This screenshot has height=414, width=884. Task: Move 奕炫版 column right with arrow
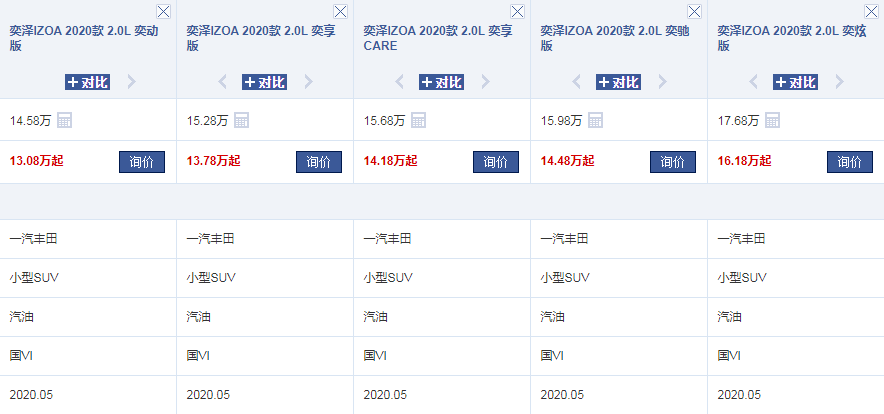(839, 82)
